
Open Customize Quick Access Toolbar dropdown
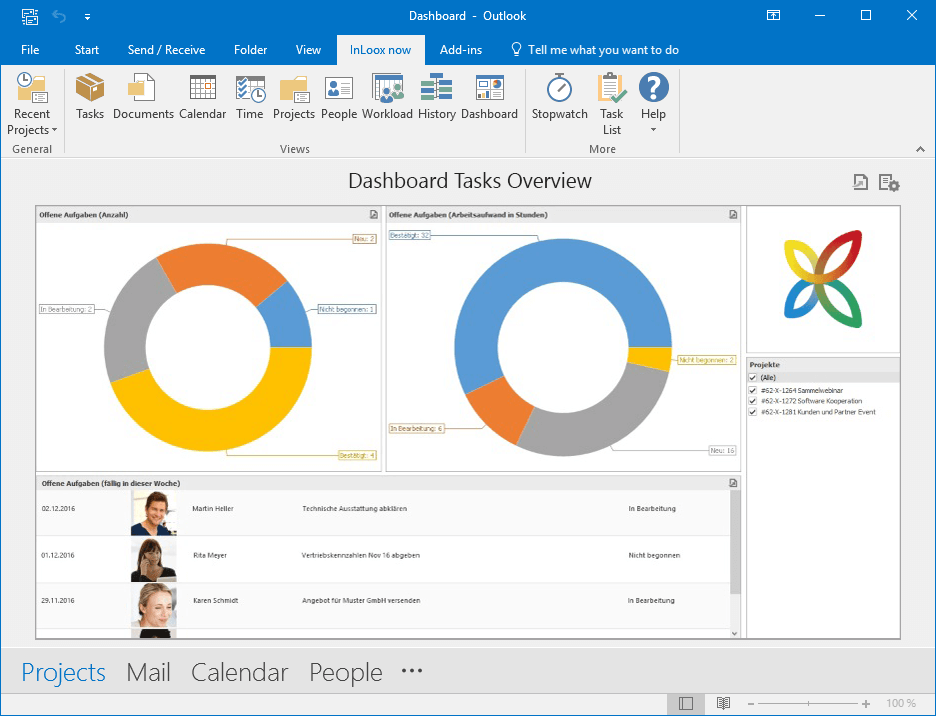88,17
